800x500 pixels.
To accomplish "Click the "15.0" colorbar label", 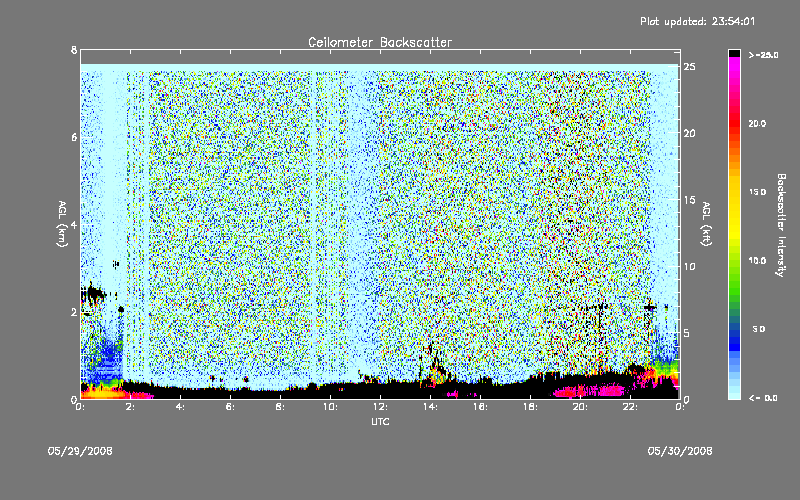I will coord(757,192).
